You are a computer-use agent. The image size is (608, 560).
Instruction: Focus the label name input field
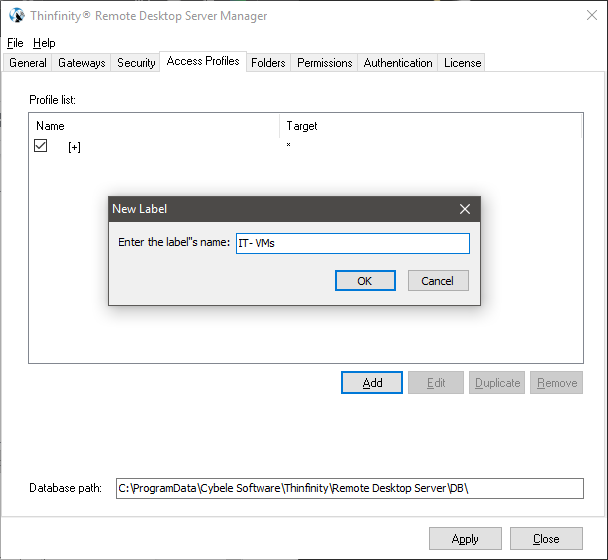353,244
